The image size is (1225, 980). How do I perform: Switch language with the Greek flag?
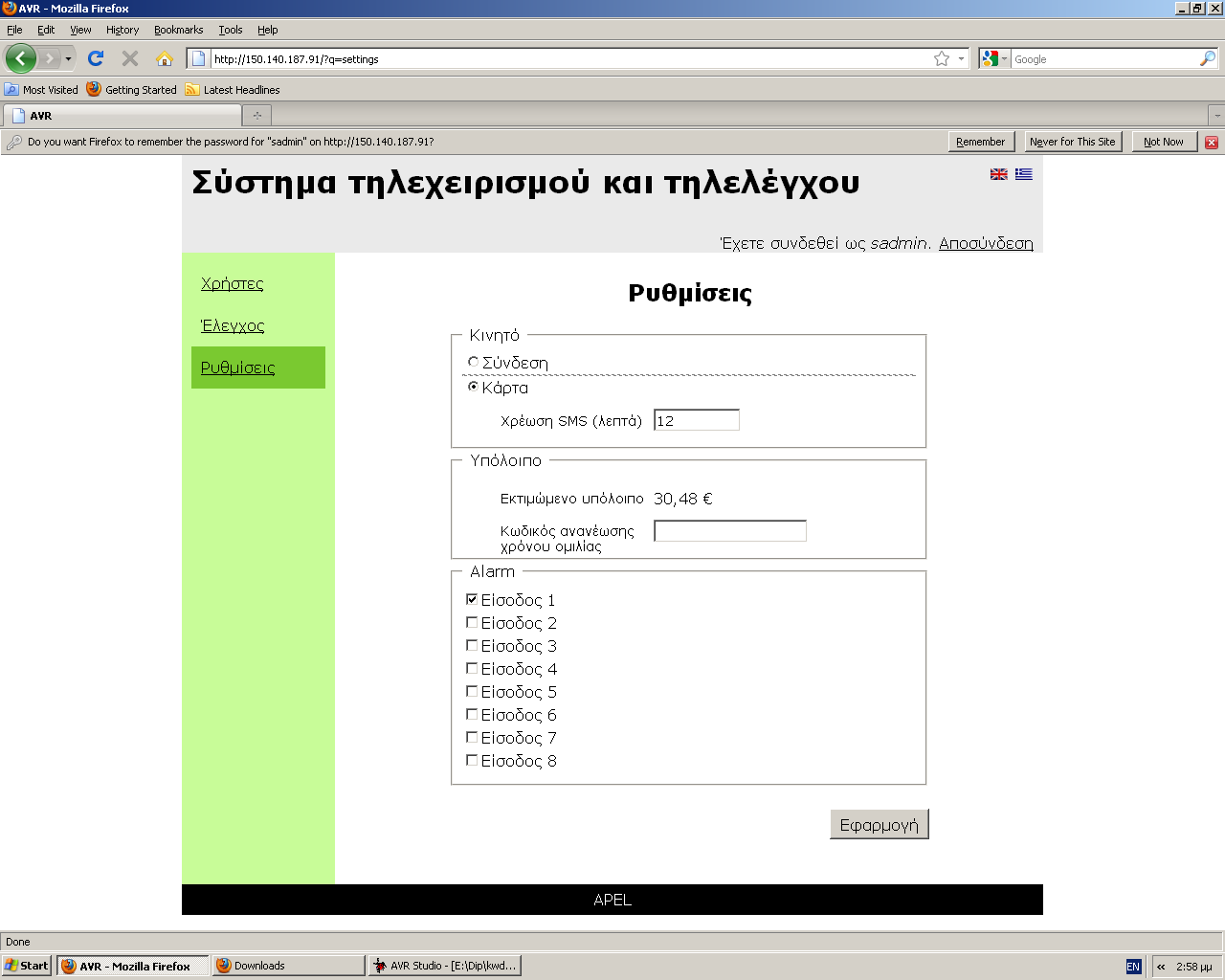[x=1024, y=174]
